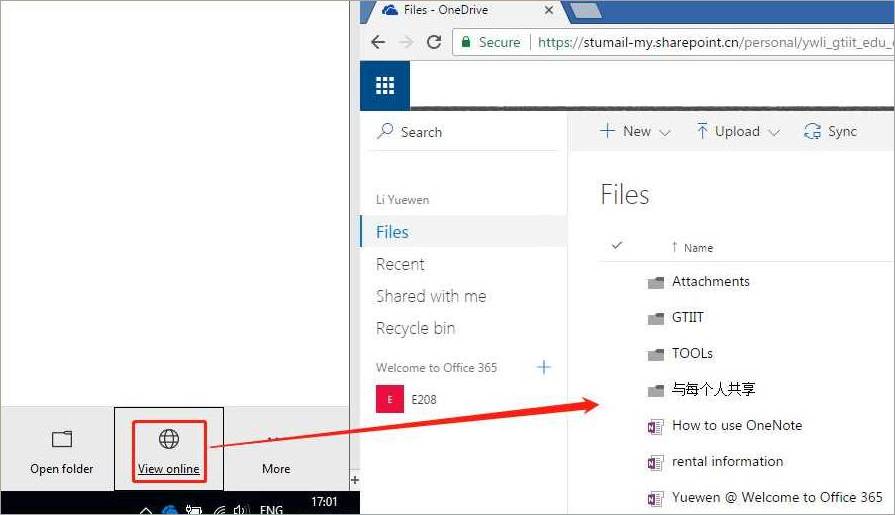
Task: Click the OneDrive cloud tray icon
Action: (170, 509)
